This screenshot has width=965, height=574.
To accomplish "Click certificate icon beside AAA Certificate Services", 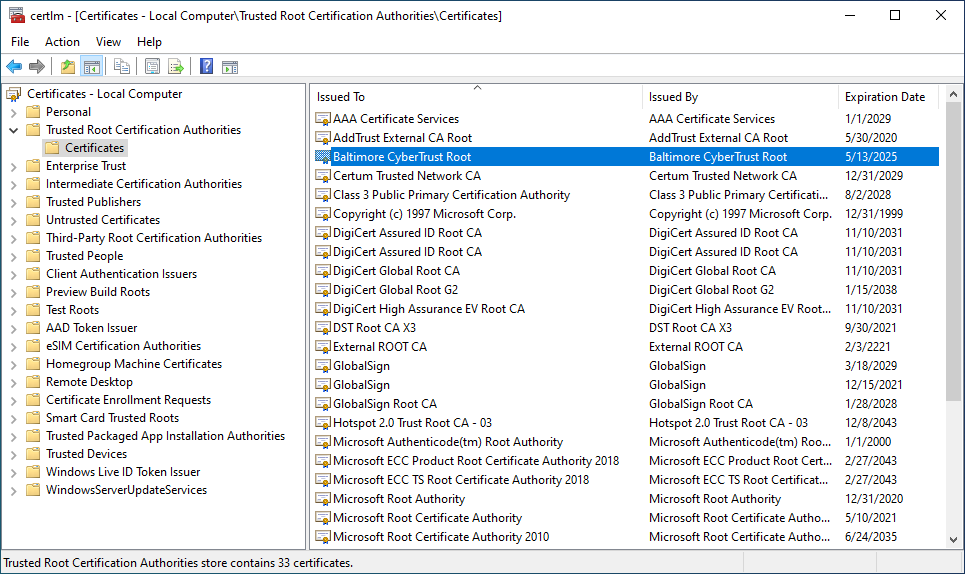I will tap(322, 119).
